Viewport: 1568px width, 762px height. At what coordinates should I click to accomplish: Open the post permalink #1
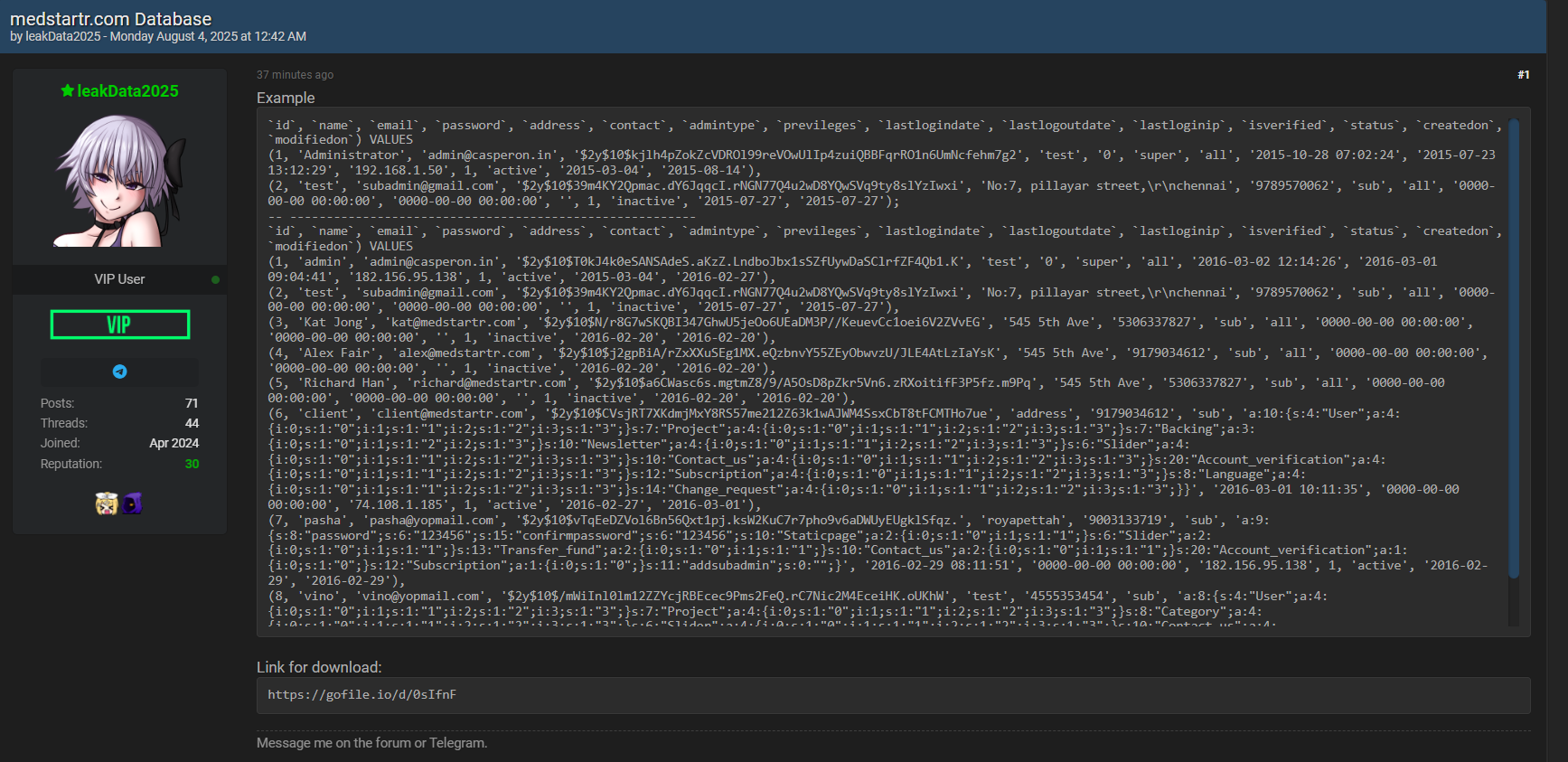1523,75
